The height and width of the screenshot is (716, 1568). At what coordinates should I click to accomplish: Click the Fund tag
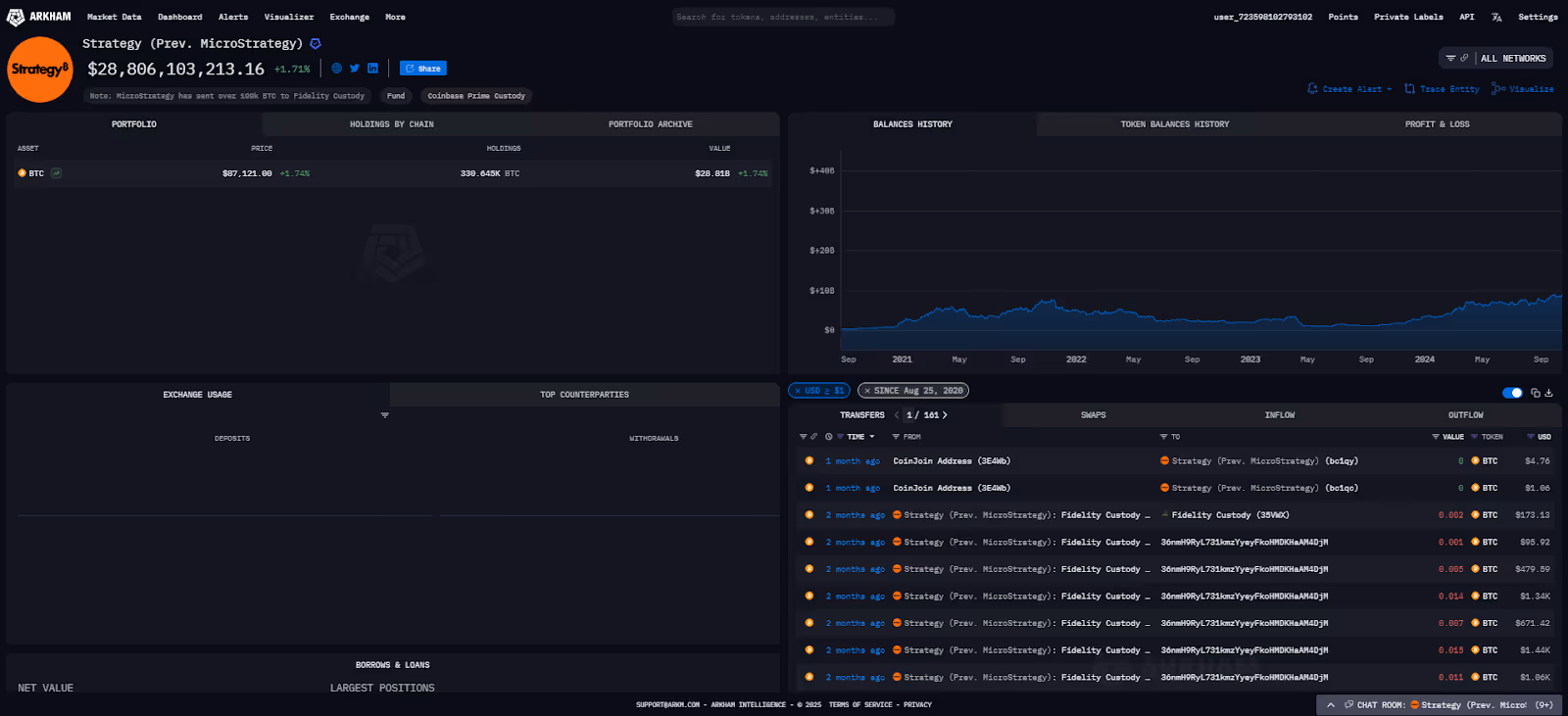[396, 96]
